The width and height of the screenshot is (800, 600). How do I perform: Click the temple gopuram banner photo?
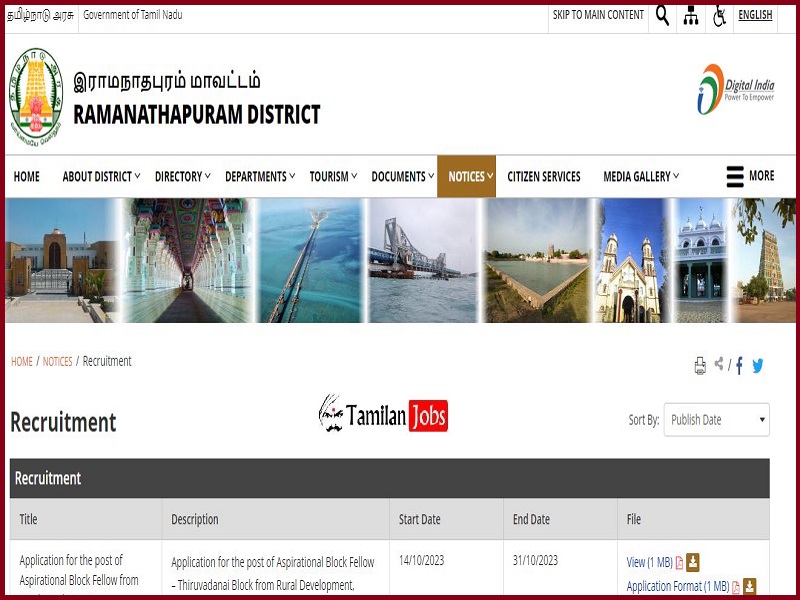(x=764, y=260)
